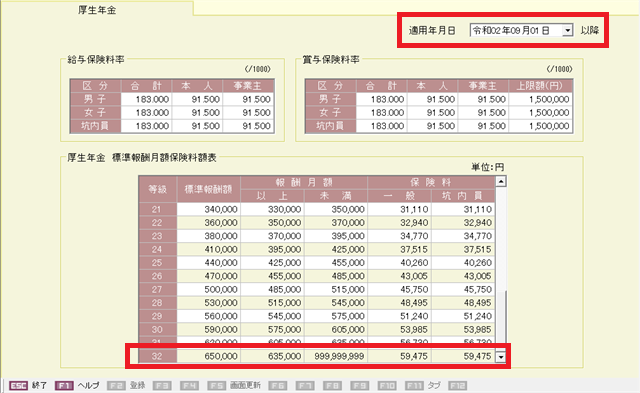Viewport: 640px width, 393px height.
Task: Select standard amount 590,000 cell
Action: 209,330
